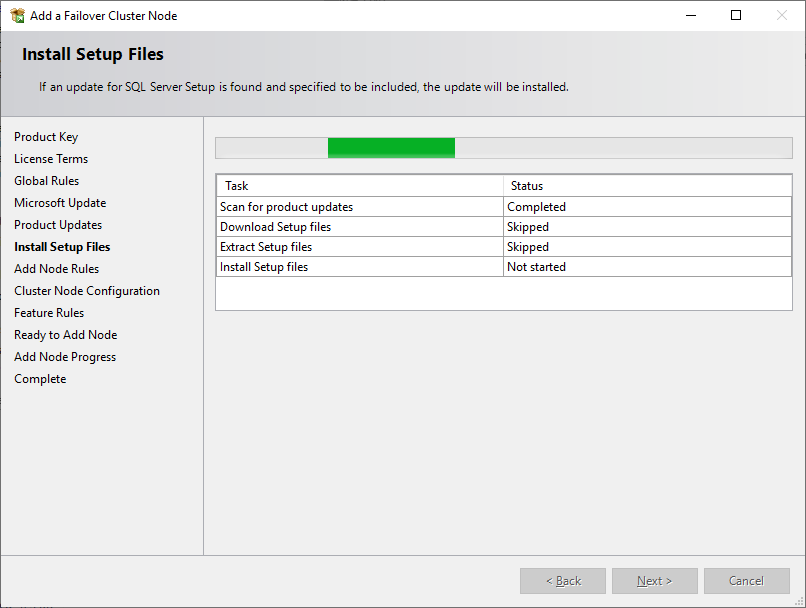Select the Product Key step
This screenshot has height=608, width=806.
(46, 137)
